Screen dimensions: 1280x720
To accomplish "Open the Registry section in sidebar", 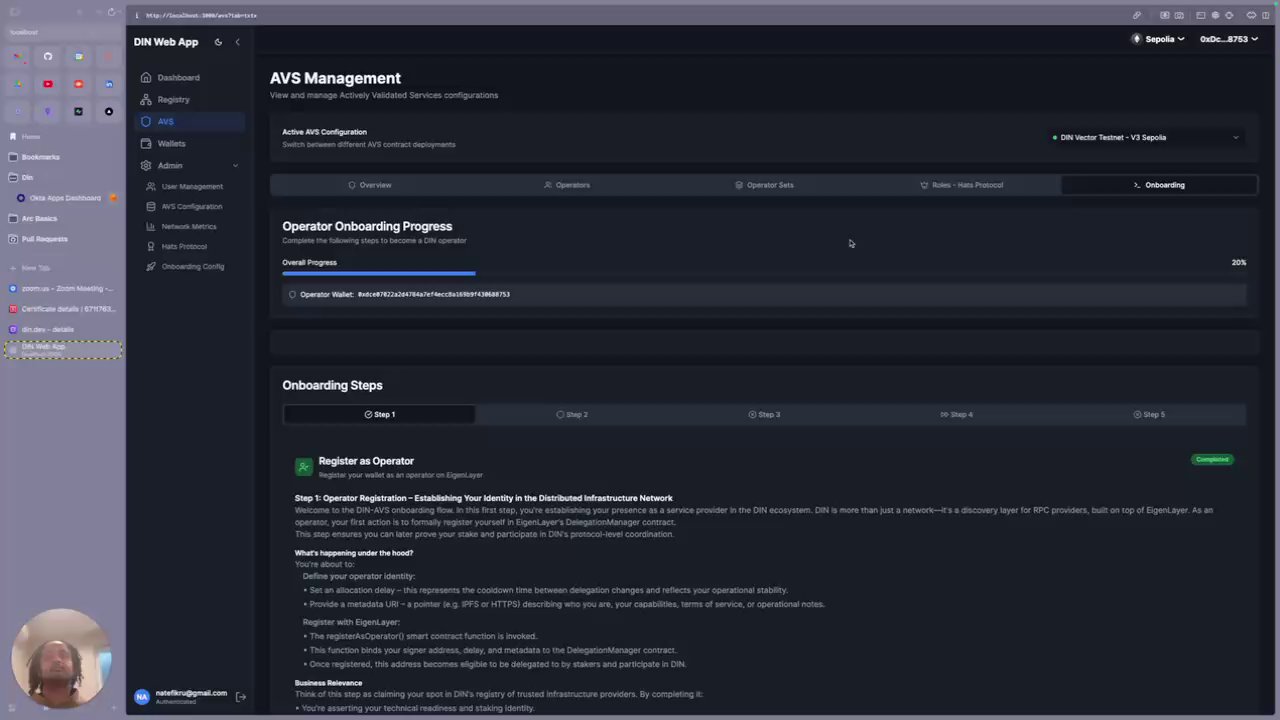I will [190, 99].
